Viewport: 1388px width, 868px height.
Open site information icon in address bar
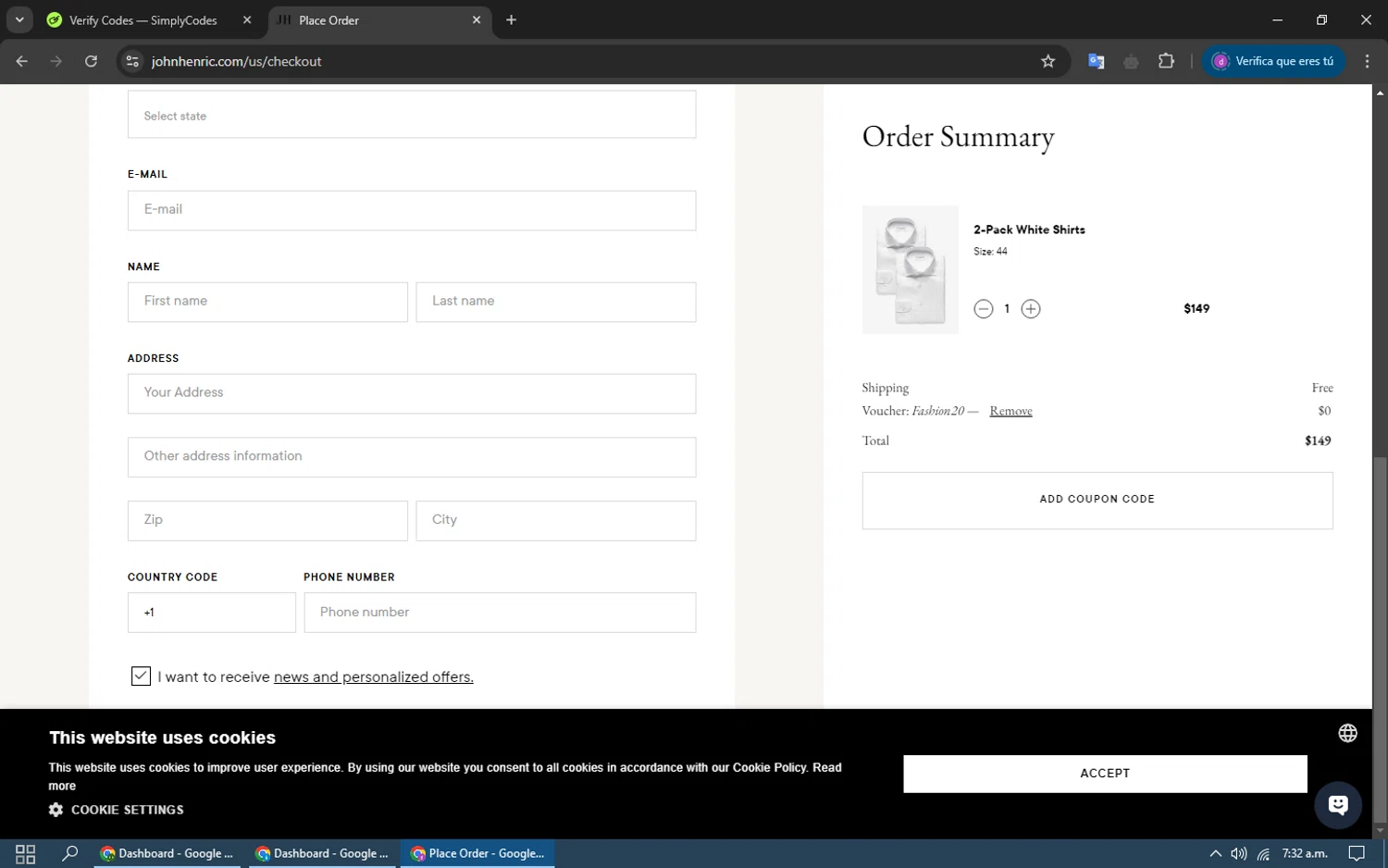pyautogui.click(x=132, y=61)
